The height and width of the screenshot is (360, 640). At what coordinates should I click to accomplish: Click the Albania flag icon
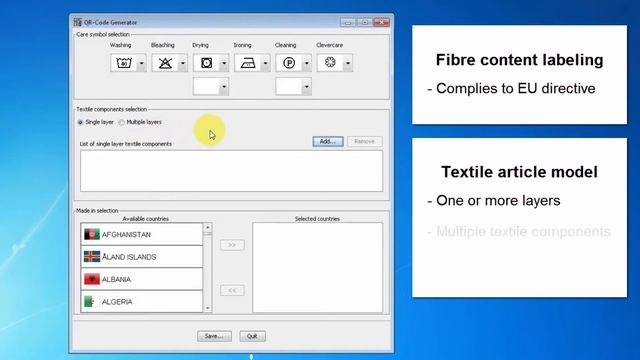(x=92, y=279)
